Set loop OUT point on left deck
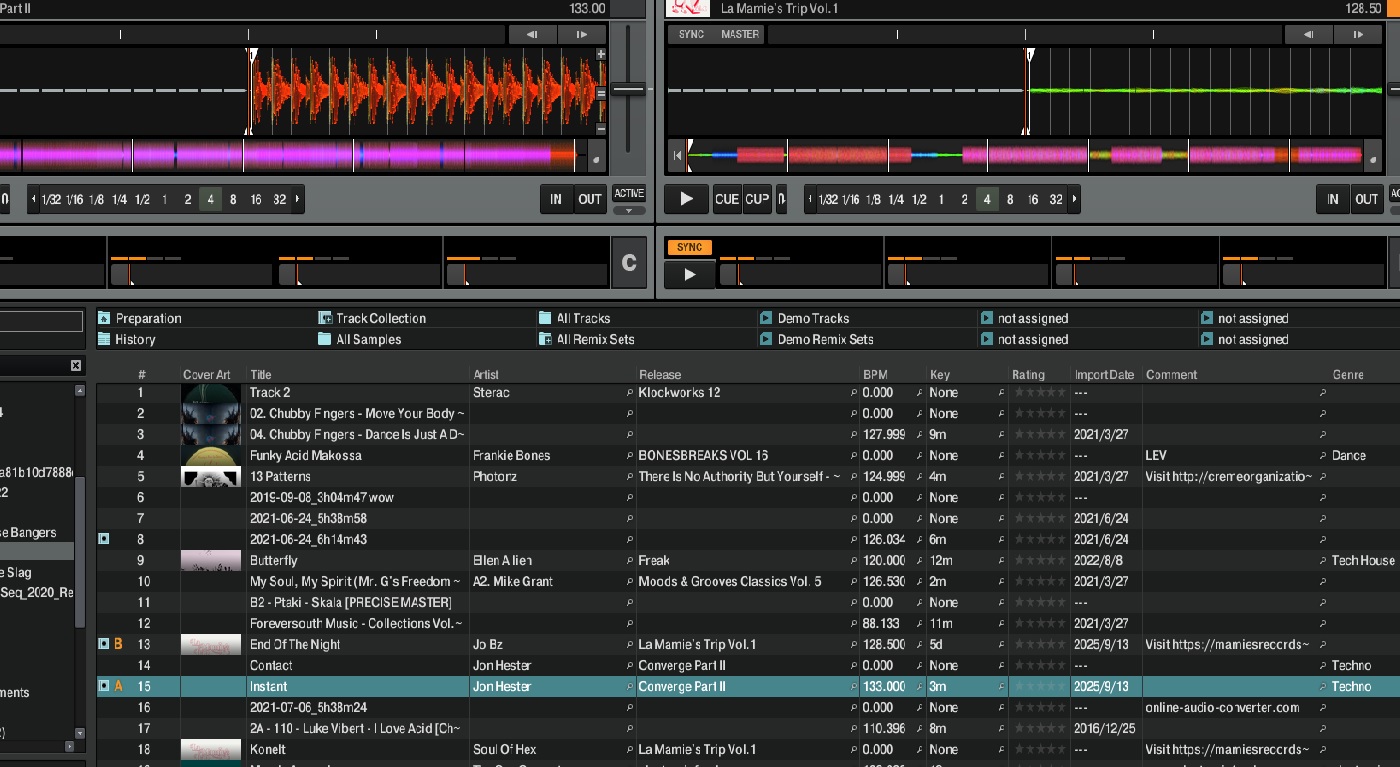 [590, 199]
